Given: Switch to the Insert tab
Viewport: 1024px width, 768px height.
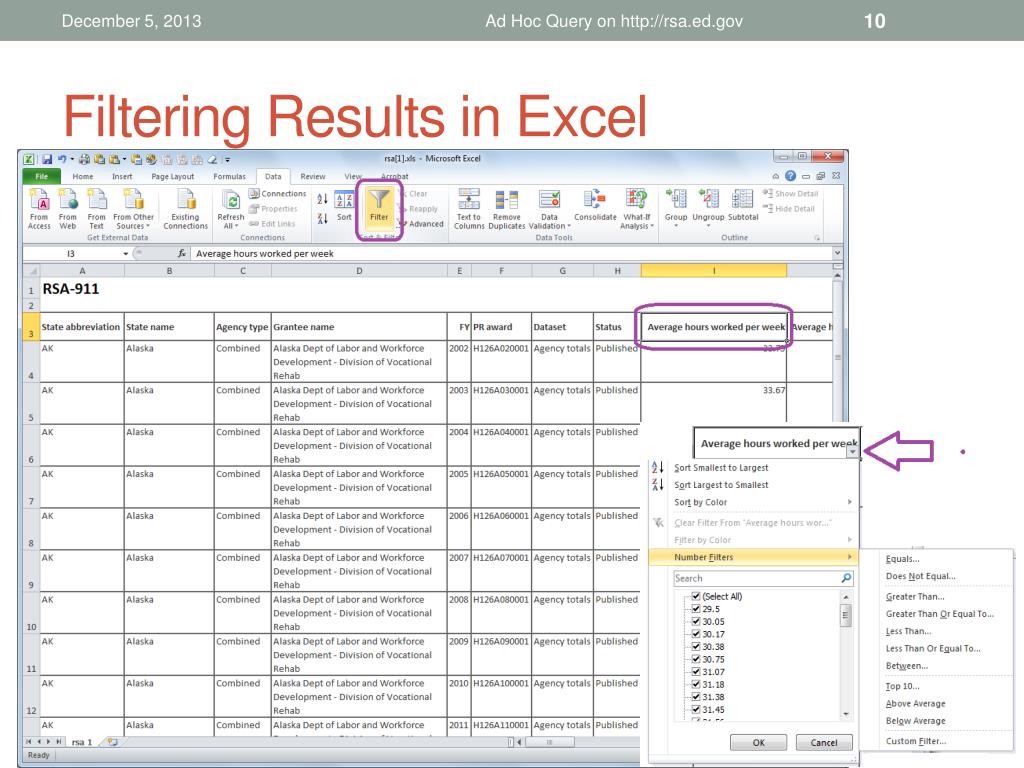Looking at the screenshot, I should click(x=122, y=176).
